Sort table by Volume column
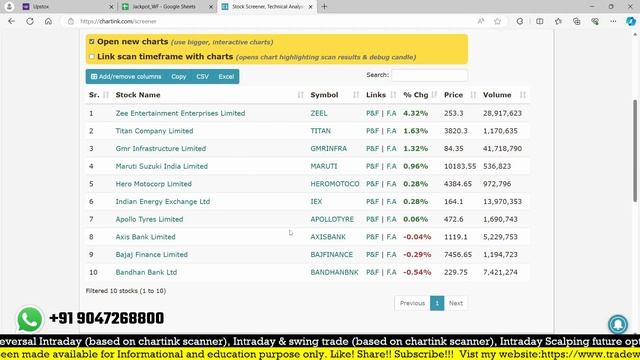This screenshot has height=360, width=640. point(504,95)
